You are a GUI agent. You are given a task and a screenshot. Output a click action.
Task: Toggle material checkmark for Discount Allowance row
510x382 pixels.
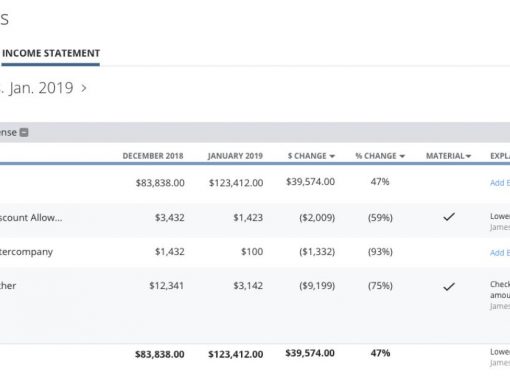point(449,217)
